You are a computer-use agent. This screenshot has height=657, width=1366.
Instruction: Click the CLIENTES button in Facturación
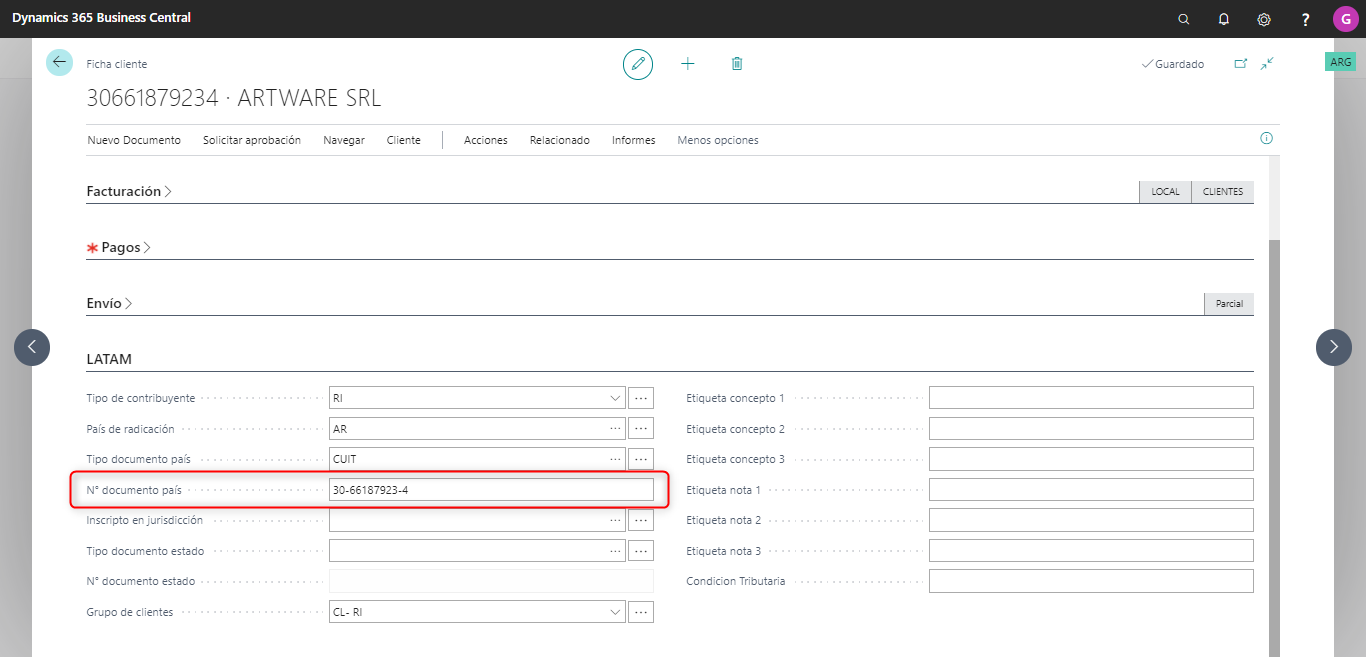pos(1223,192)
